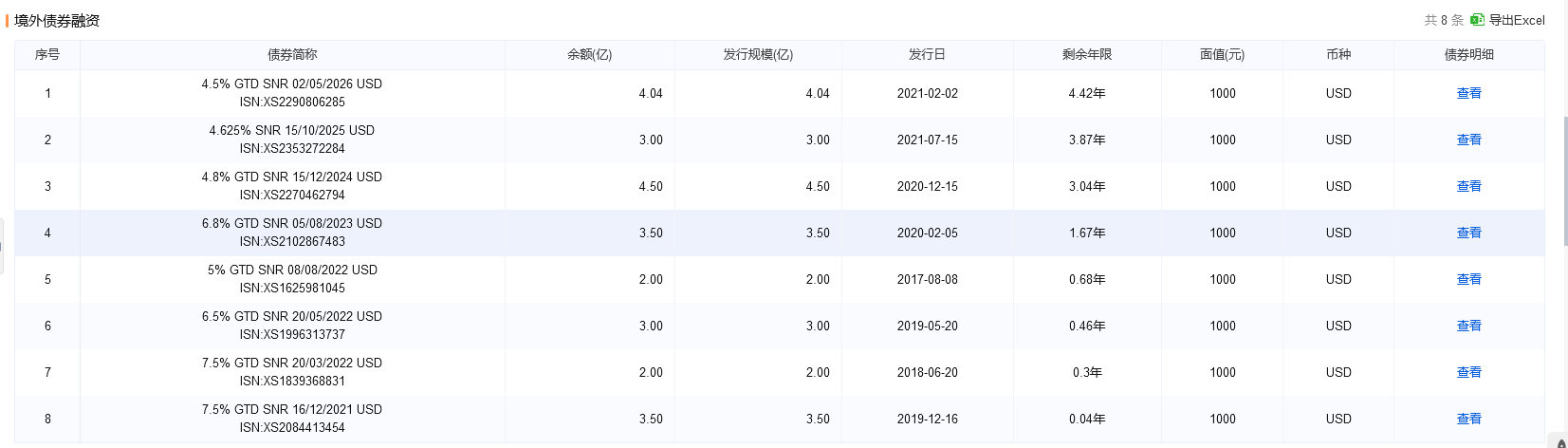View details of 5% GTD SNR 08/08/2022
The width and height of the screenshot is (1568, 448).
coord(1468,279)
